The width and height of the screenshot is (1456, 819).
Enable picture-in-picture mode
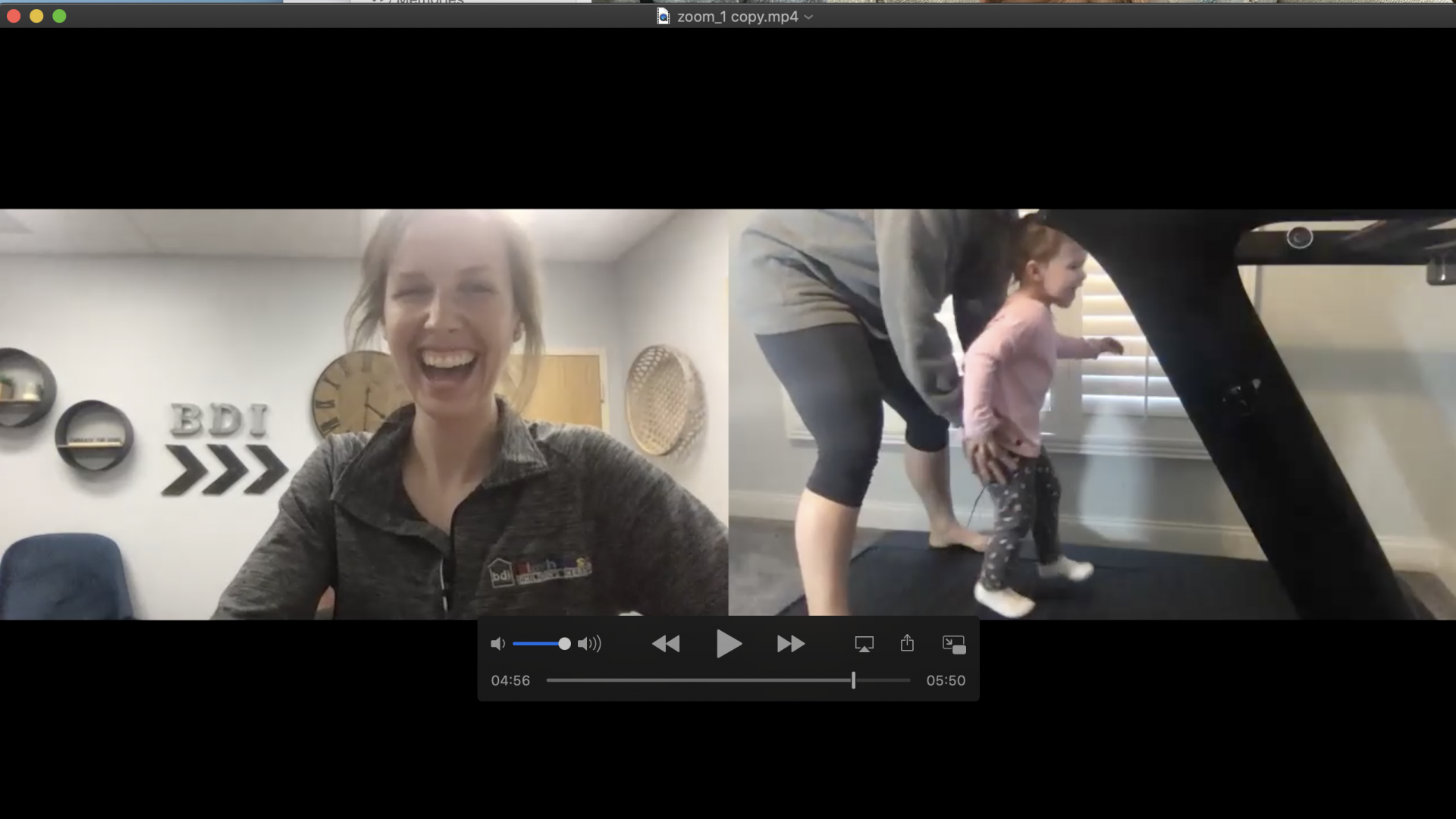tap(953, 644)
